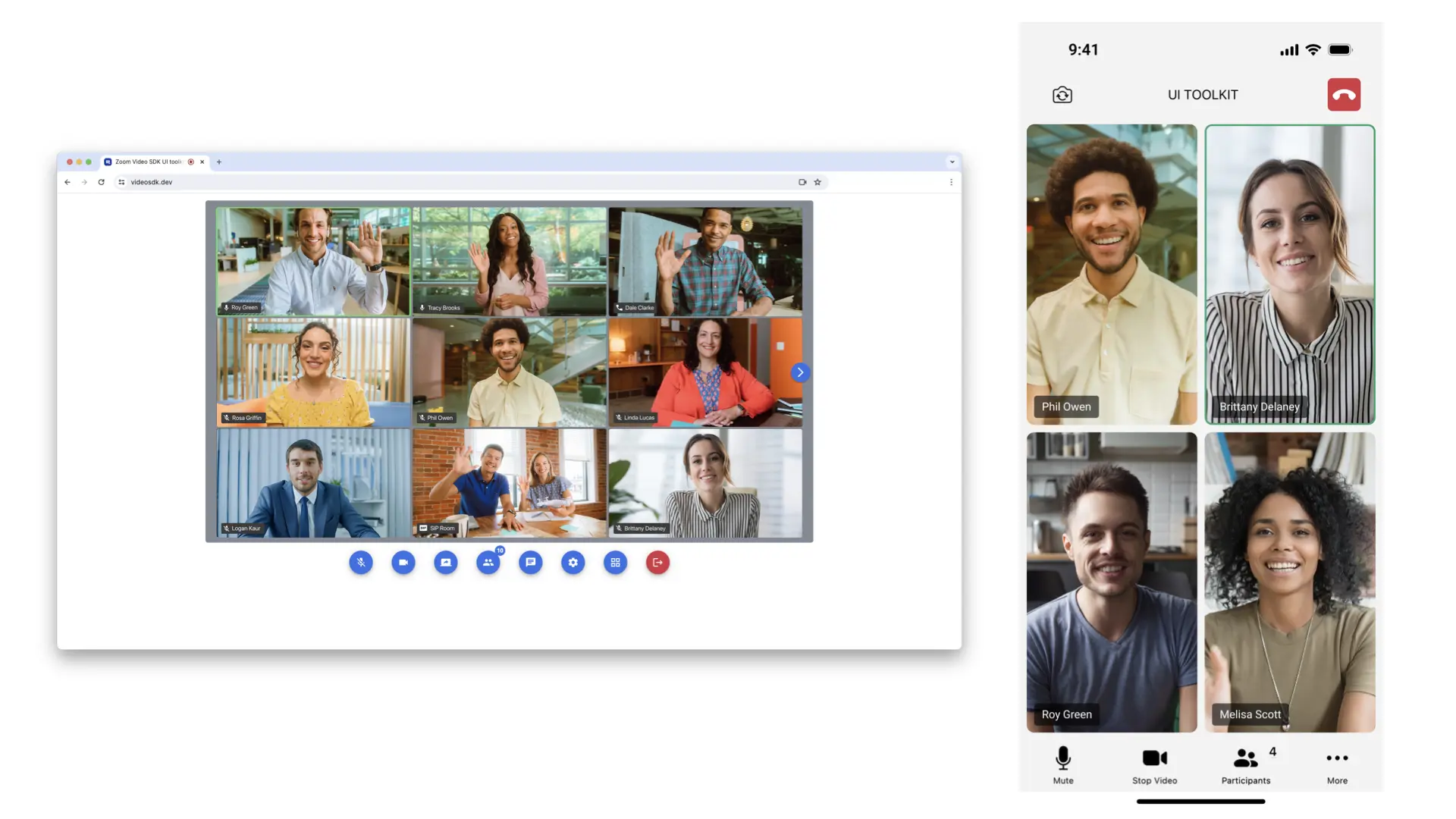Screen dimensions: 1456x819
Task: Open chat panel in browser meeting toolbar
Action: tap(531, 563)
